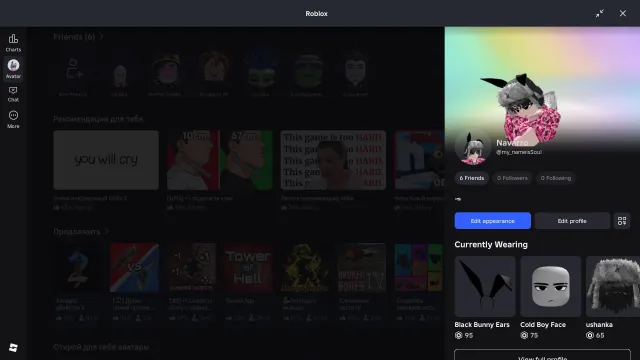Screen dimensions: 640x360
Task: Expand the Friends (6) section chevron
Action: pos(102,37)
